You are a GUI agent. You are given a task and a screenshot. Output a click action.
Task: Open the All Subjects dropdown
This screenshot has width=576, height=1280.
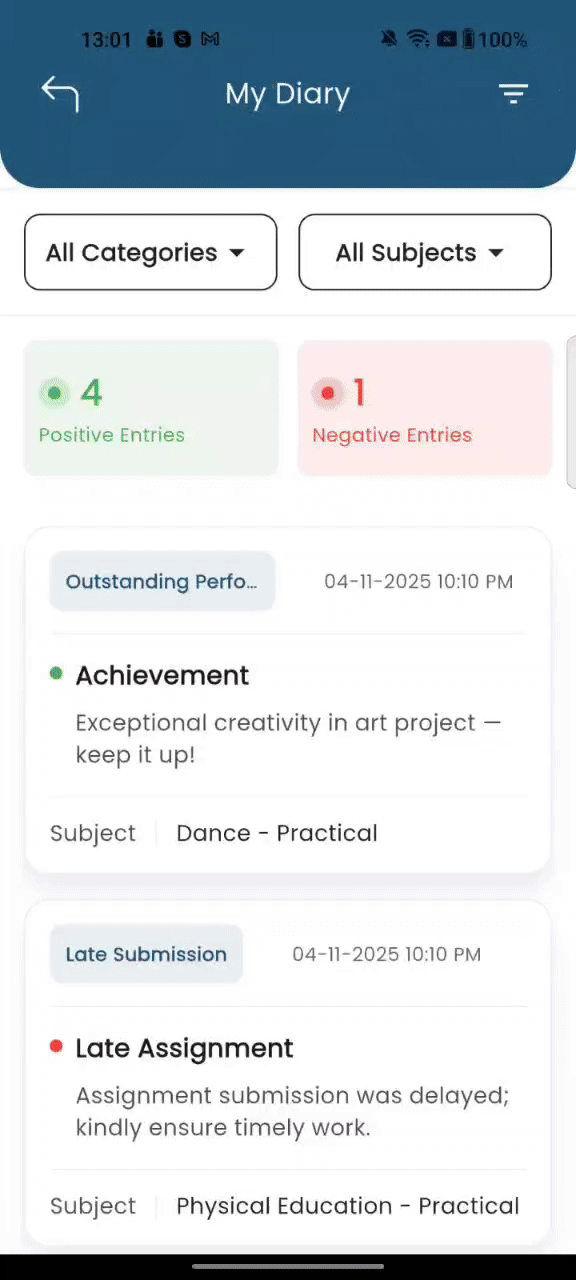tap(424, 252)
